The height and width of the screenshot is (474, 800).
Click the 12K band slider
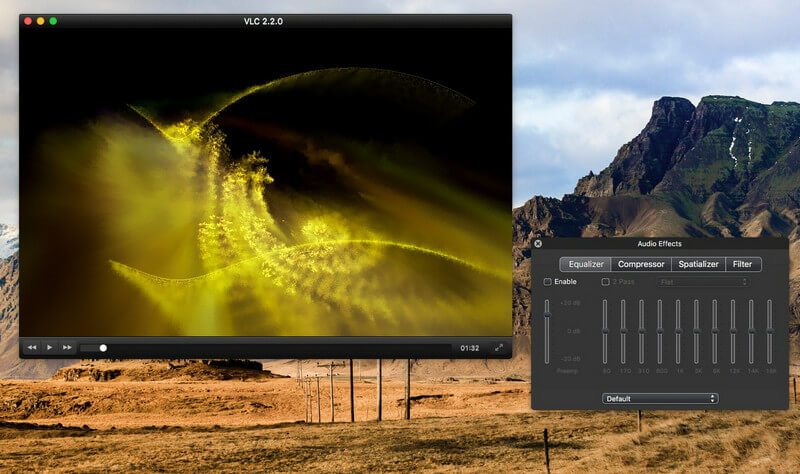[x=733, y=332]
